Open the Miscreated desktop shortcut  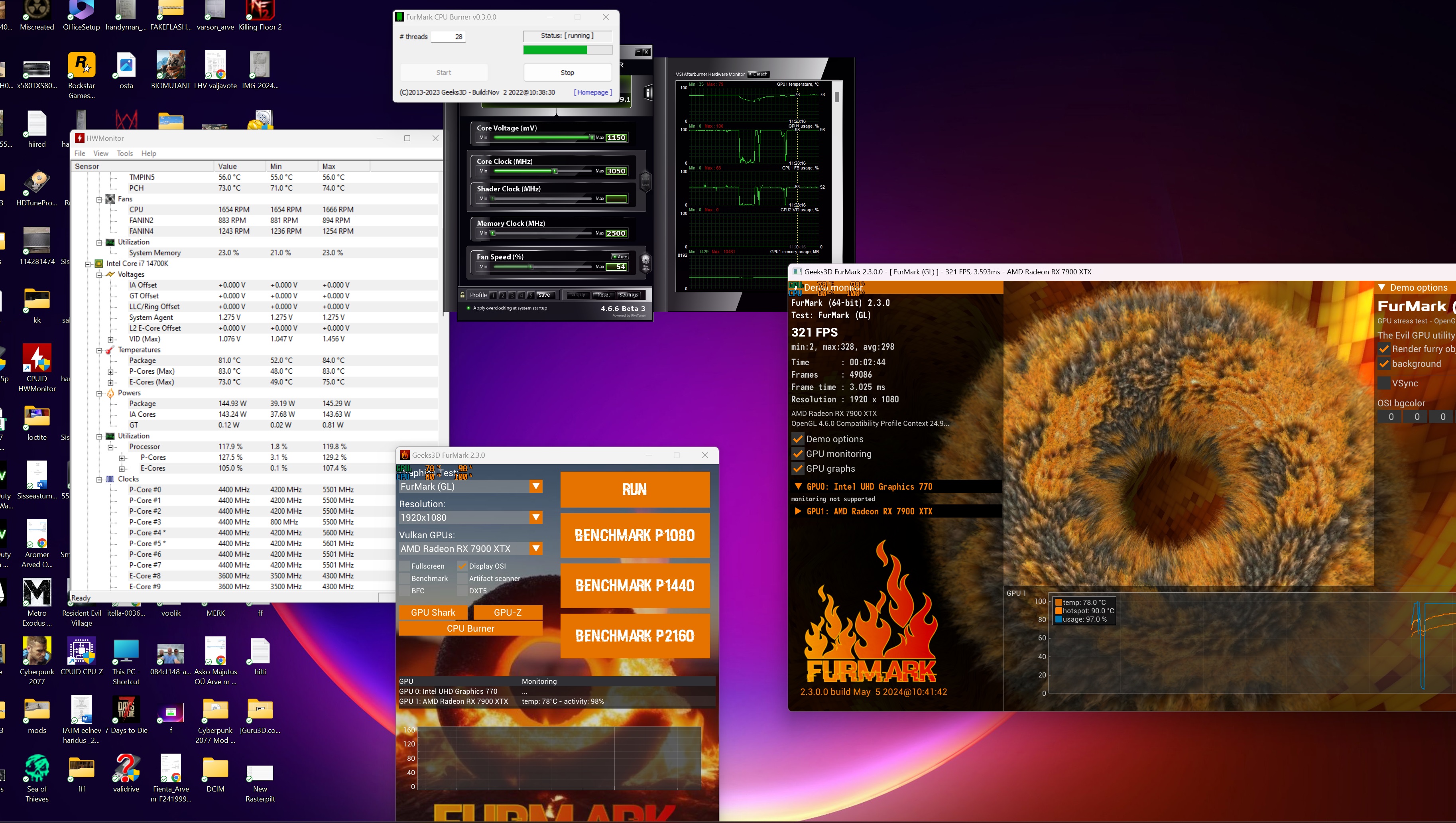pos(37,16)
